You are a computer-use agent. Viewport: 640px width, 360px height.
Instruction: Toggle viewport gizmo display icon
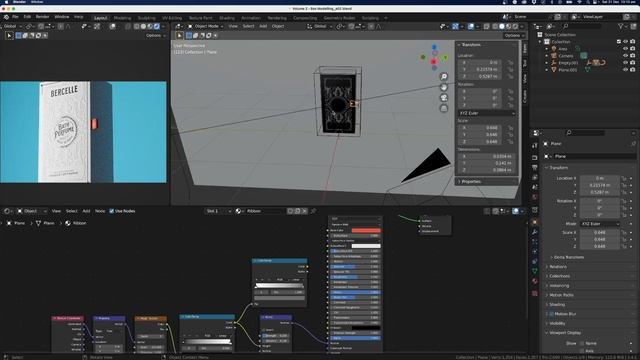point(456,26)
